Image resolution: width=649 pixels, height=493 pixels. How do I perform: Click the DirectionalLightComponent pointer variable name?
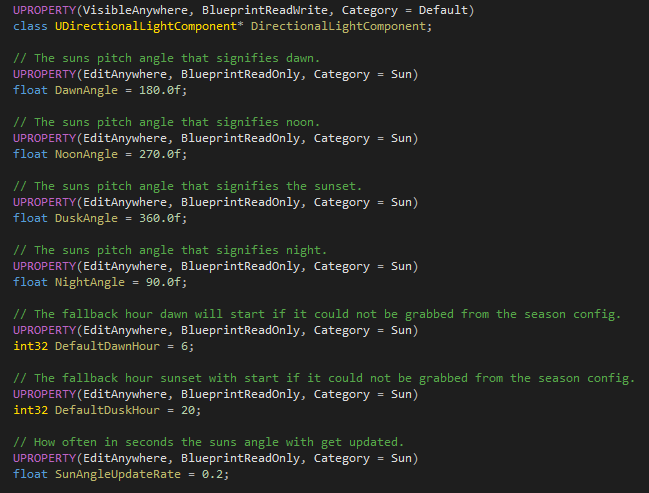click(344, 26)
